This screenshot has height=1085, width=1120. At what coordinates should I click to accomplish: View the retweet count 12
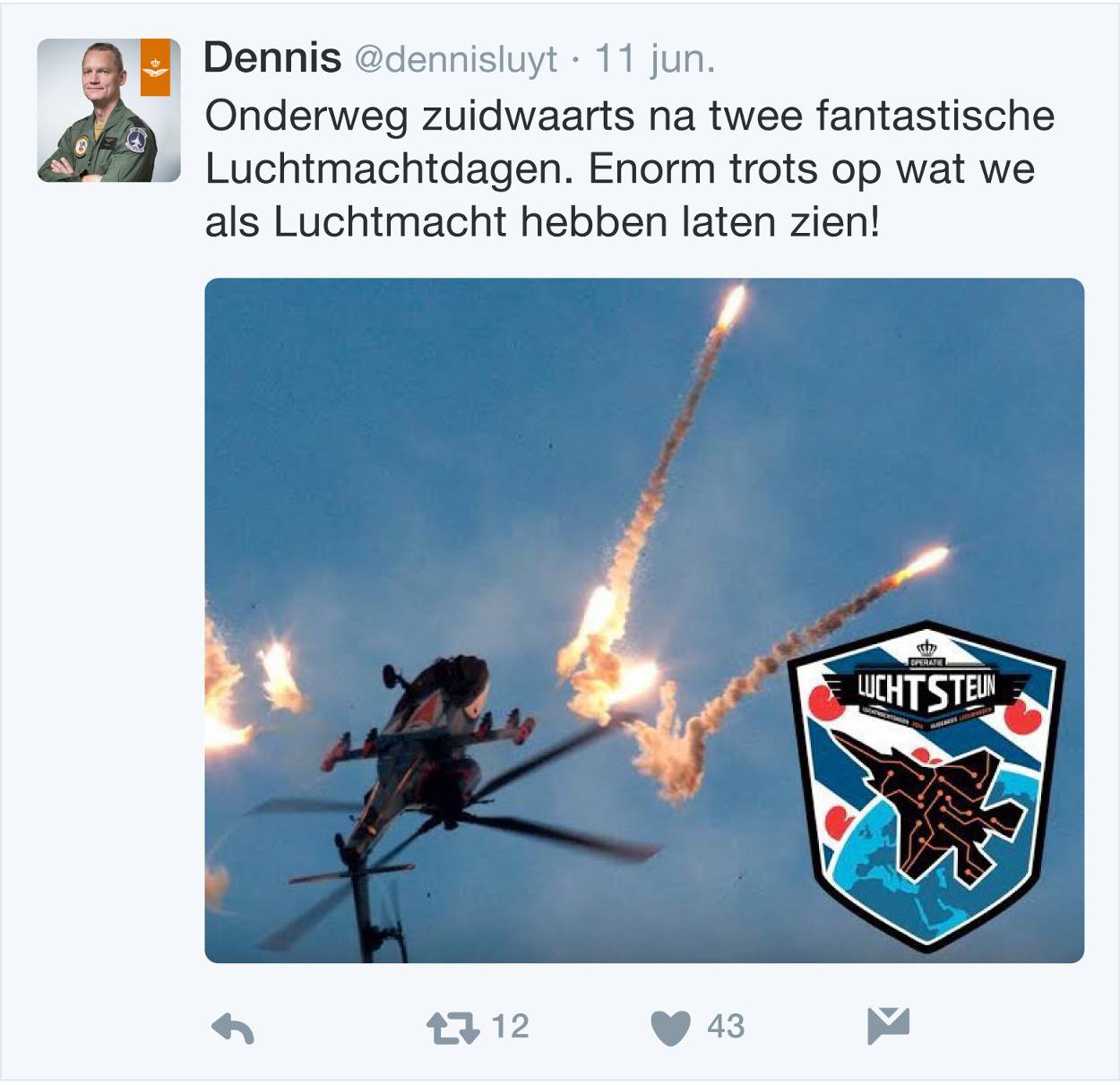click(x=510, y=1027)
